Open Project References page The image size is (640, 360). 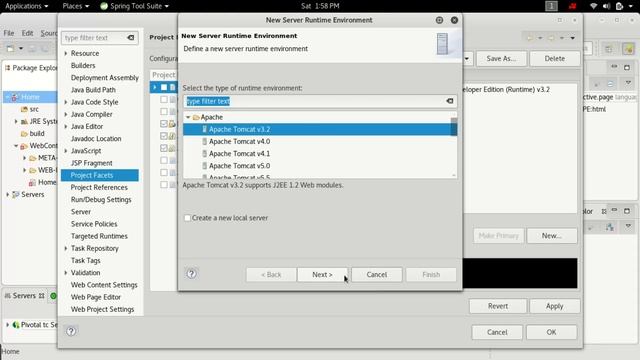(x=99, y=188)
